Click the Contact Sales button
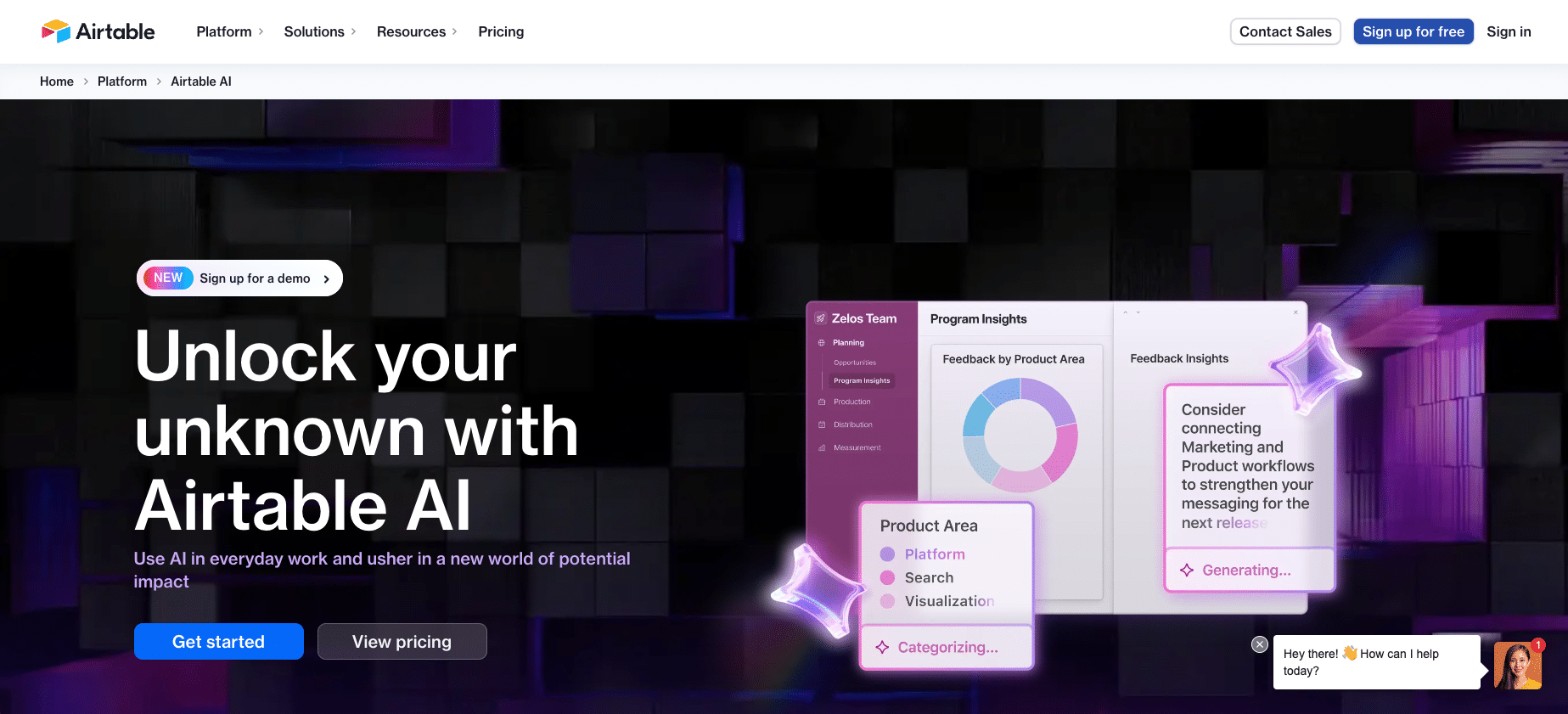Viewport: 1568px width, 714px height. tap(1285, 31)
